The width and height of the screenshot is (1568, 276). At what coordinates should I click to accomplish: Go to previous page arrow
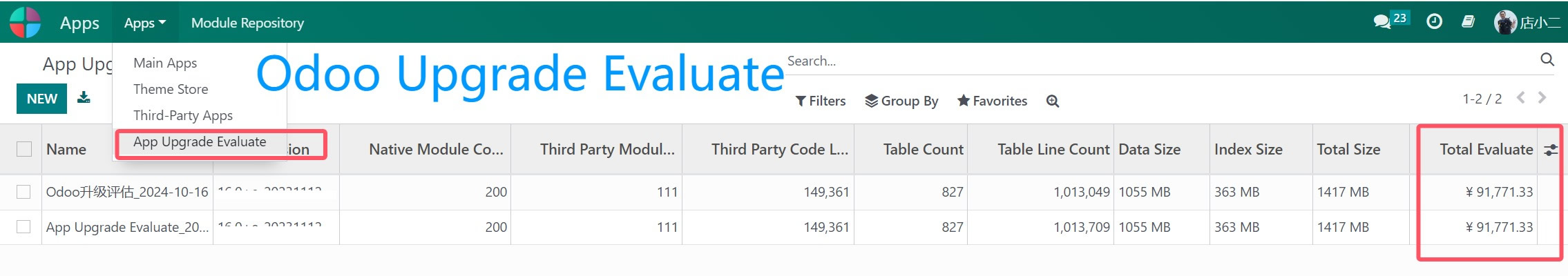pos(1520,98)
